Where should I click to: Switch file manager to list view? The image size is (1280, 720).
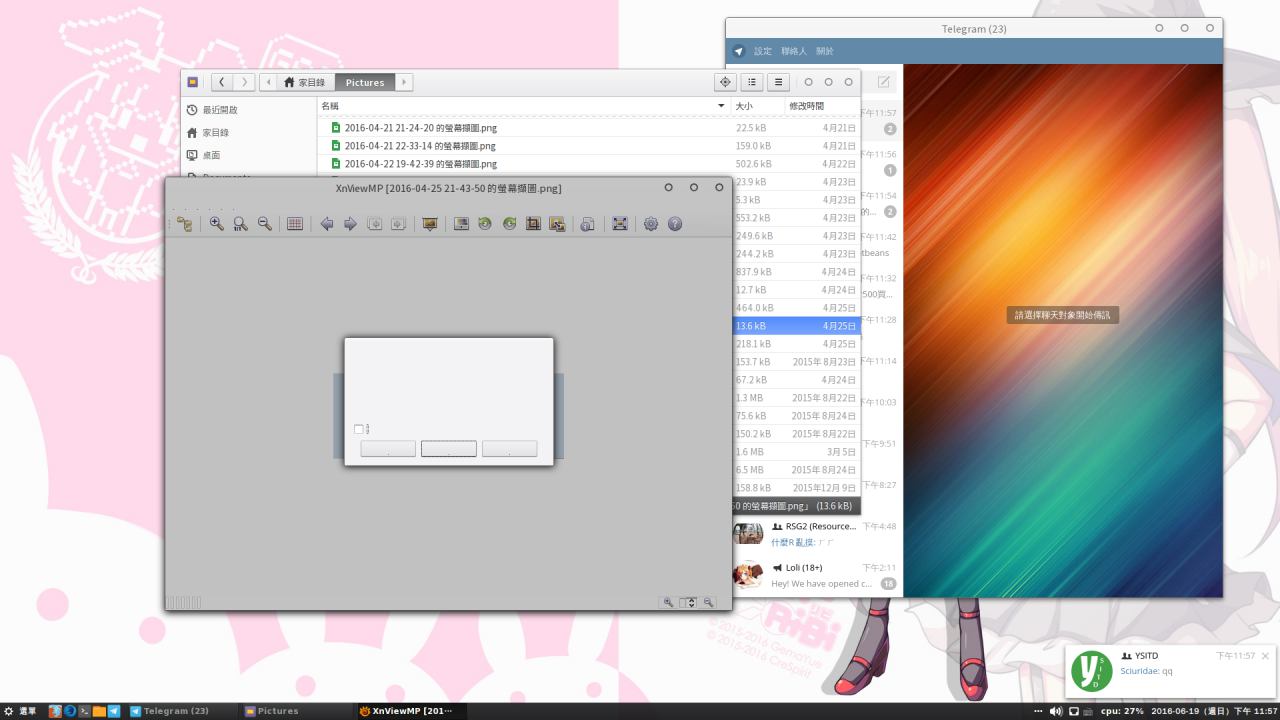coord(752,82)
